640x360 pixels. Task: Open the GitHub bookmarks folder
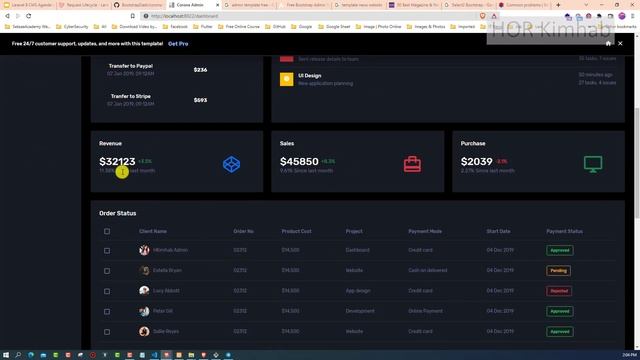point(276,27)
